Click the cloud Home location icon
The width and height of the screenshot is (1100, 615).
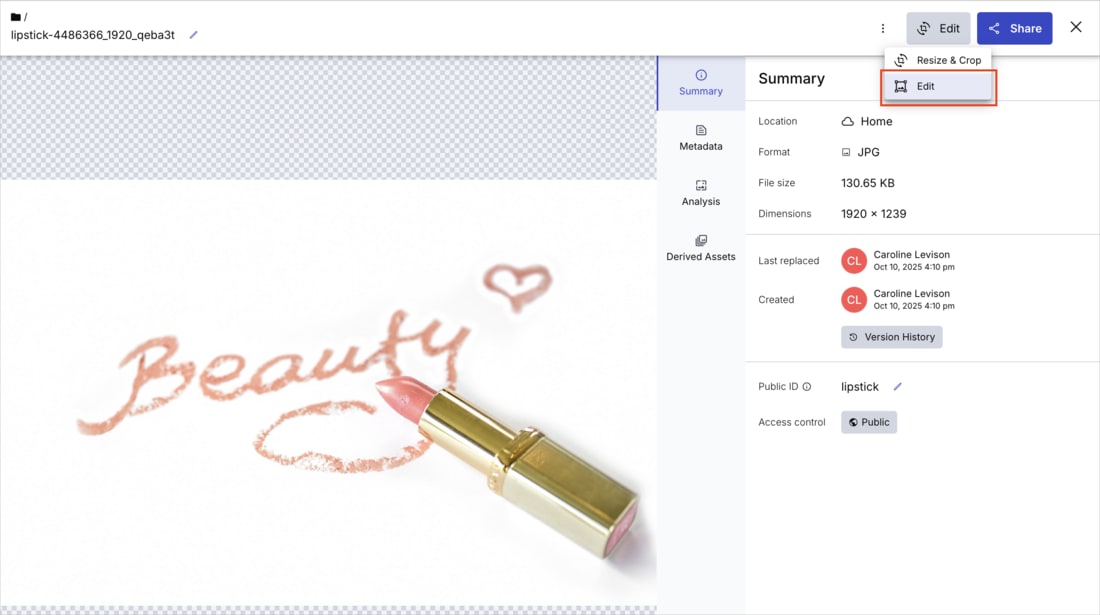coord(847,122)
